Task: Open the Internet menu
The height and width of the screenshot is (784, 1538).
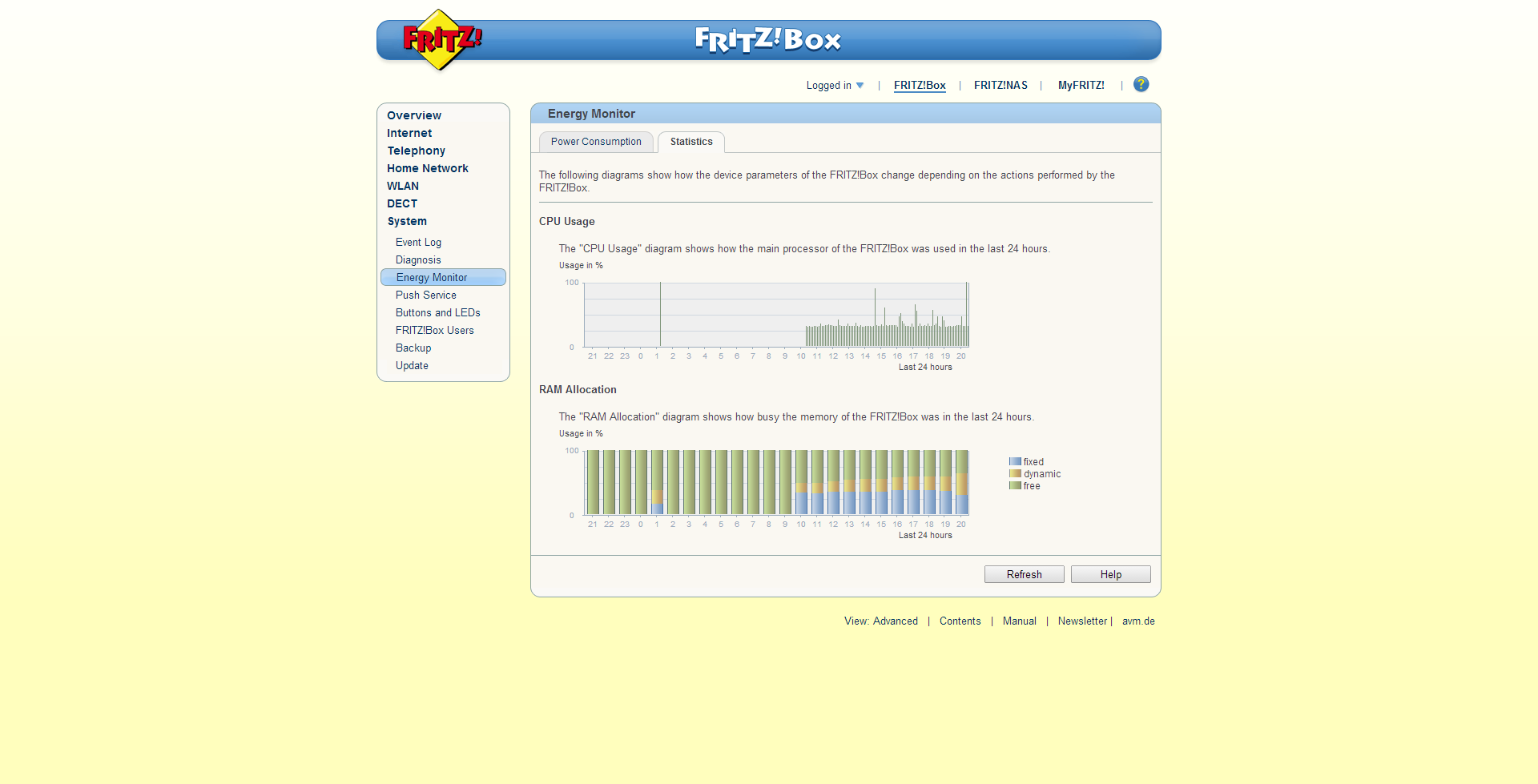Action: [409, 133]
